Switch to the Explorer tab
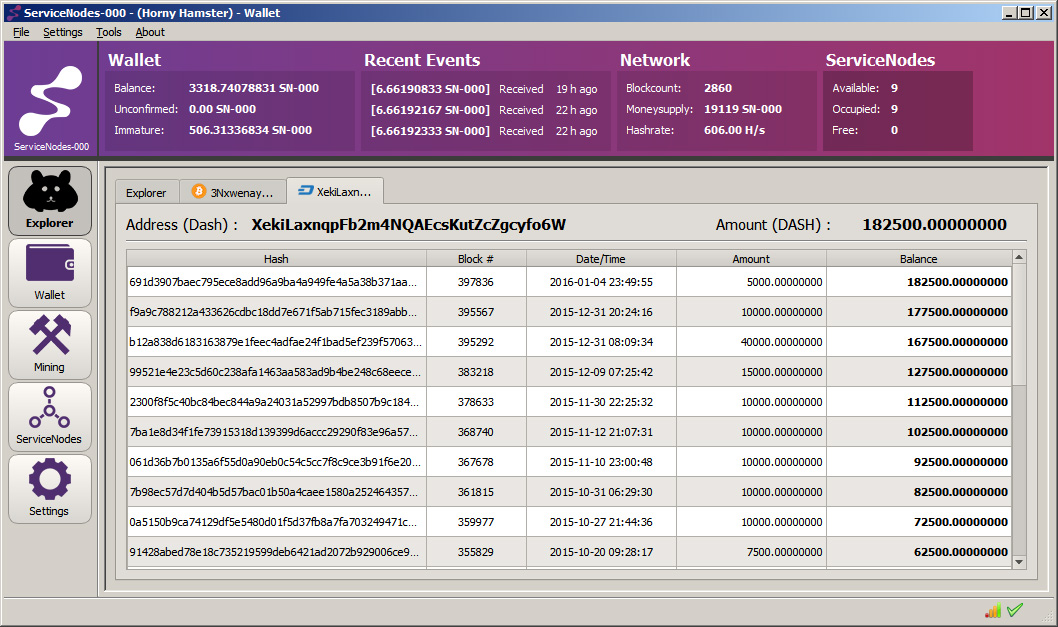Viewport: 1058px width, 627px height. coord(146,192)
